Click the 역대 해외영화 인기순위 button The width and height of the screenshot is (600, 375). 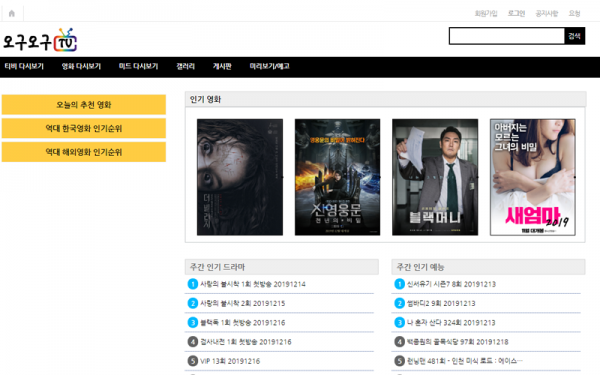(x=84, y=152)
